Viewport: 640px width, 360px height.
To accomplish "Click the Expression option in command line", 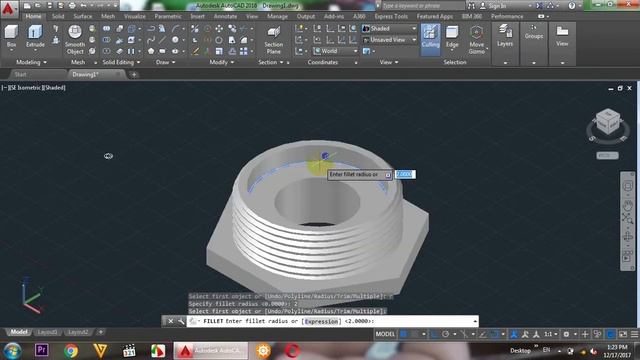I will (x=322, y=321).
